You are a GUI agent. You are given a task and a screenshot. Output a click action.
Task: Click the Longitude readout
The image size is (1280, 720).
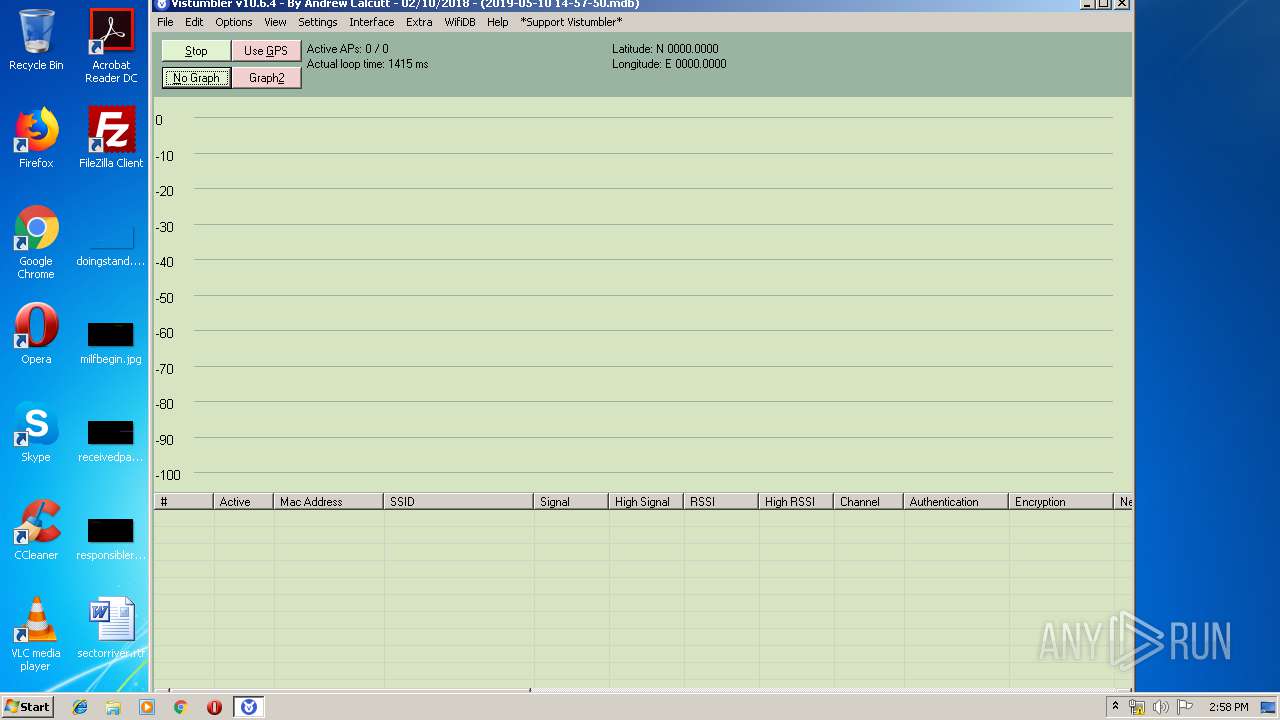(669, 64)
